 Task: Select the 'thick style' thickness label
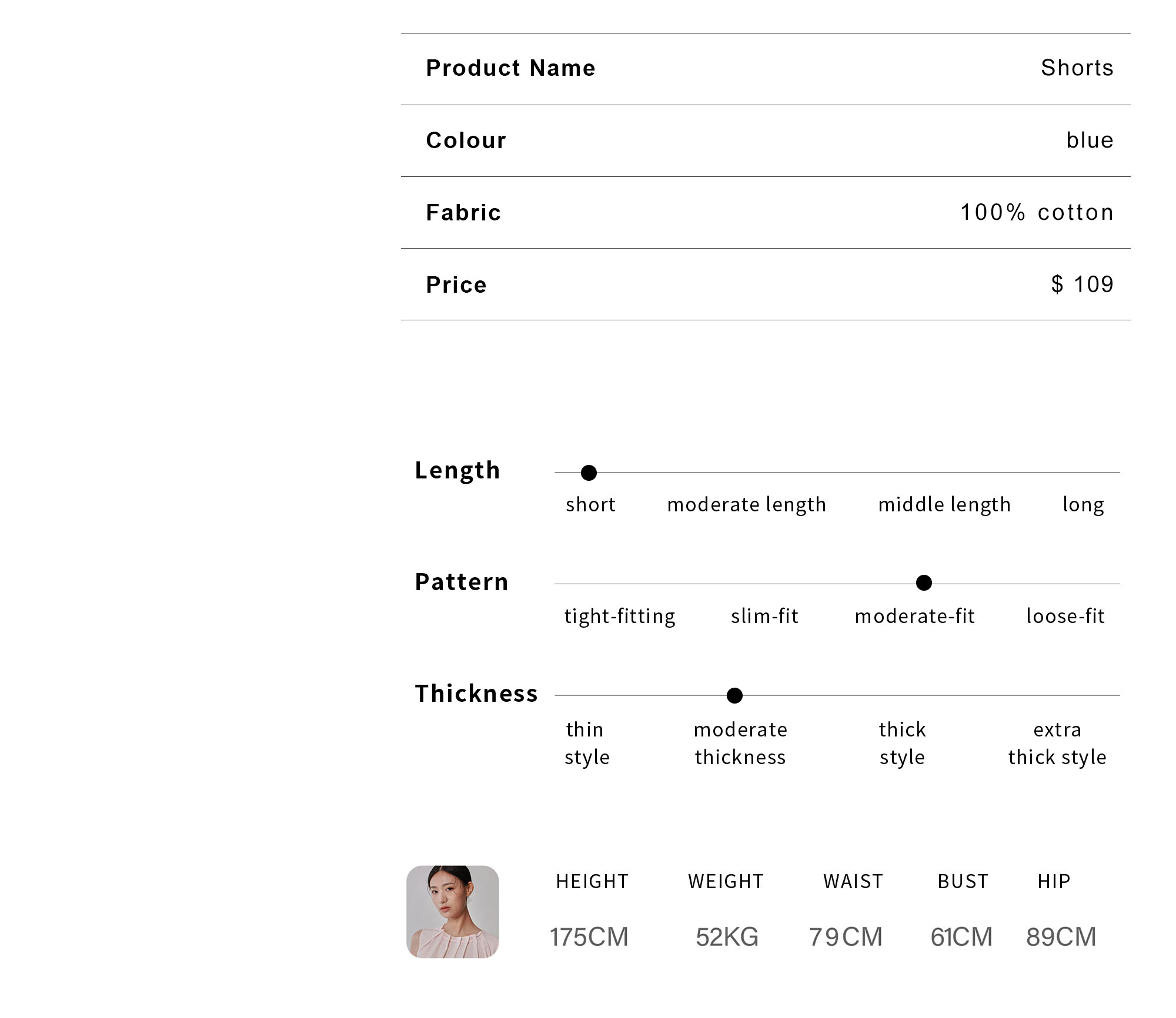pyautogui.click(x=902, y=743)
